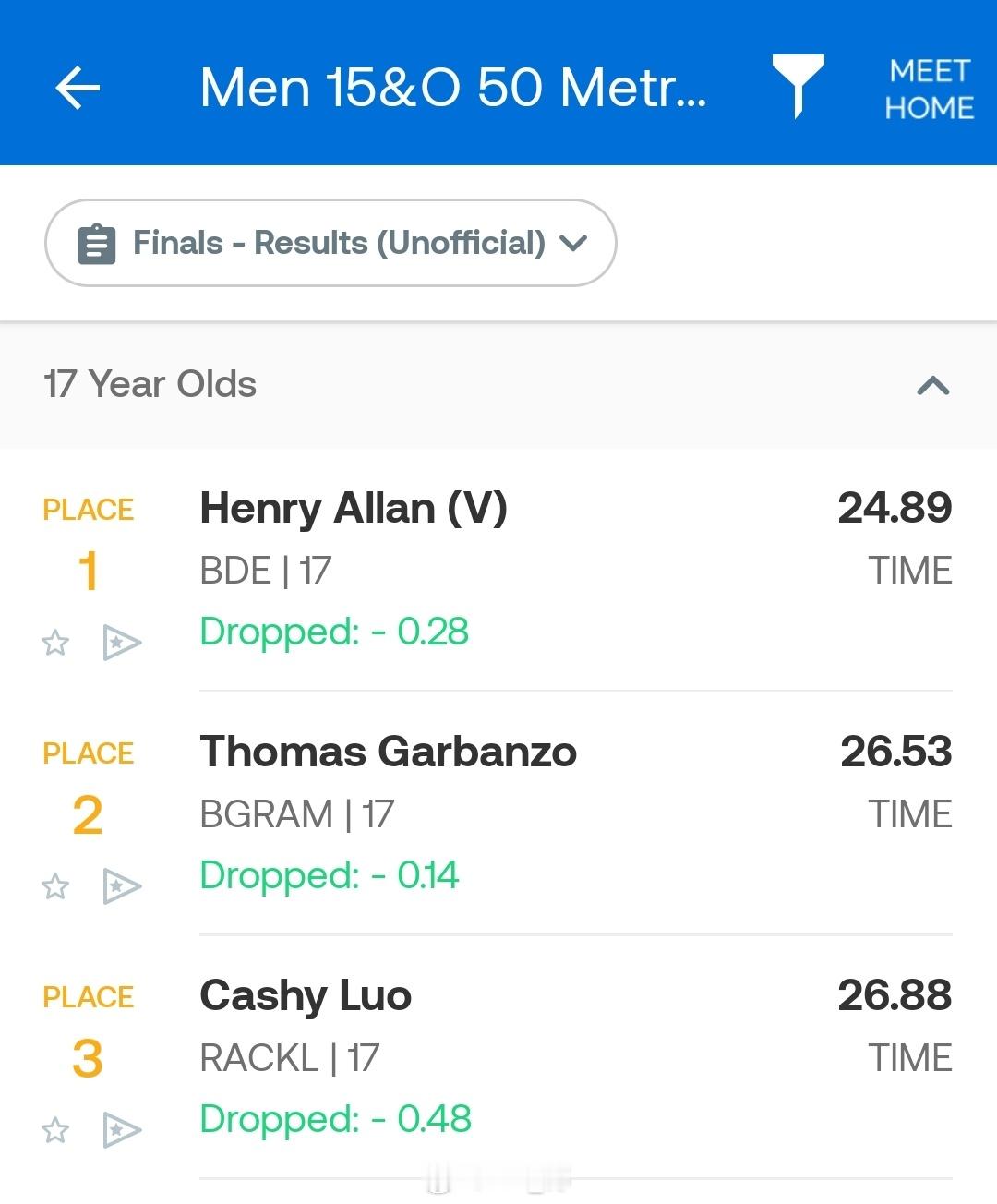Tap the back arrow icon
Image resolution: width=997 pixels, height=1204 pixels.
tap(78, 89)
